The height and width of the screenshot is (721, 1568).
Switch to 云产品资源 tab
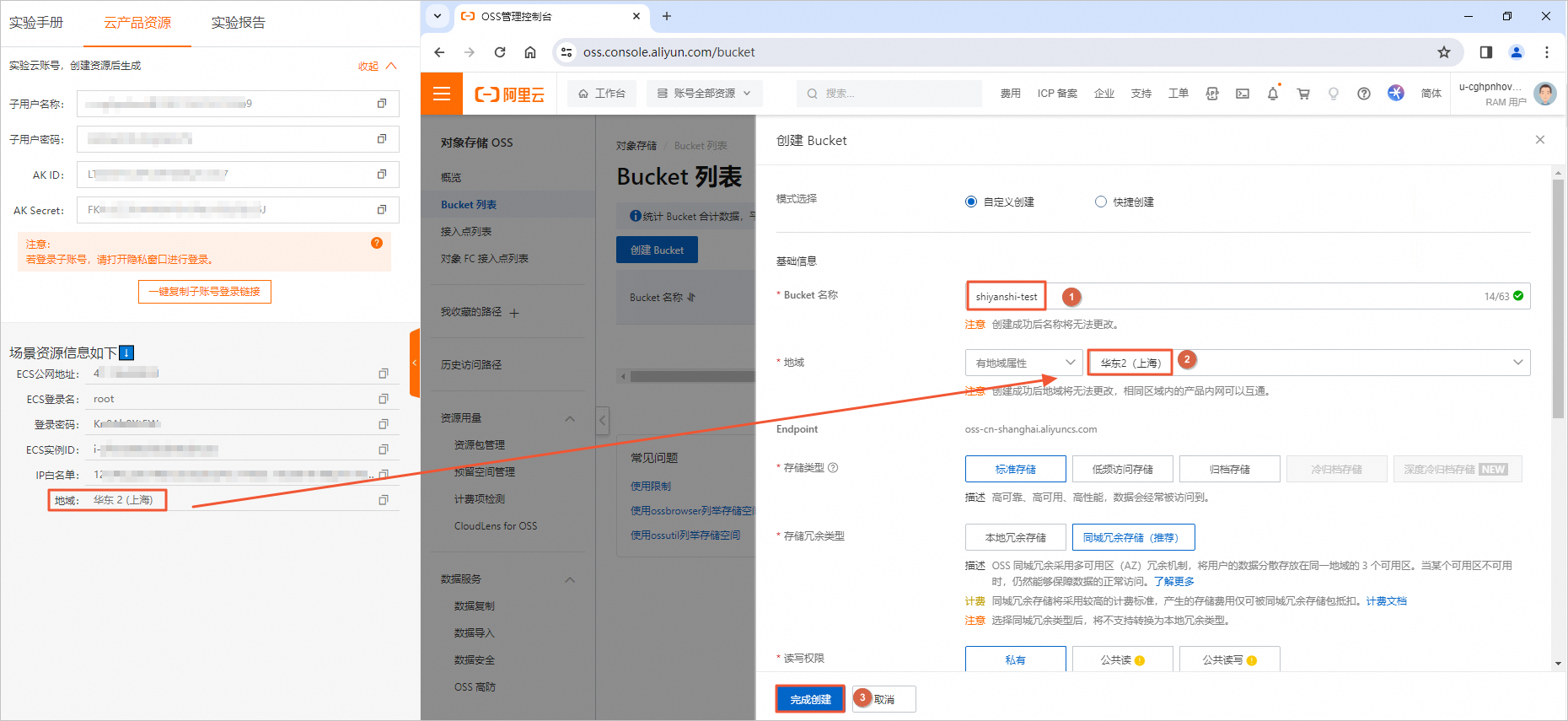pos(137,23)
